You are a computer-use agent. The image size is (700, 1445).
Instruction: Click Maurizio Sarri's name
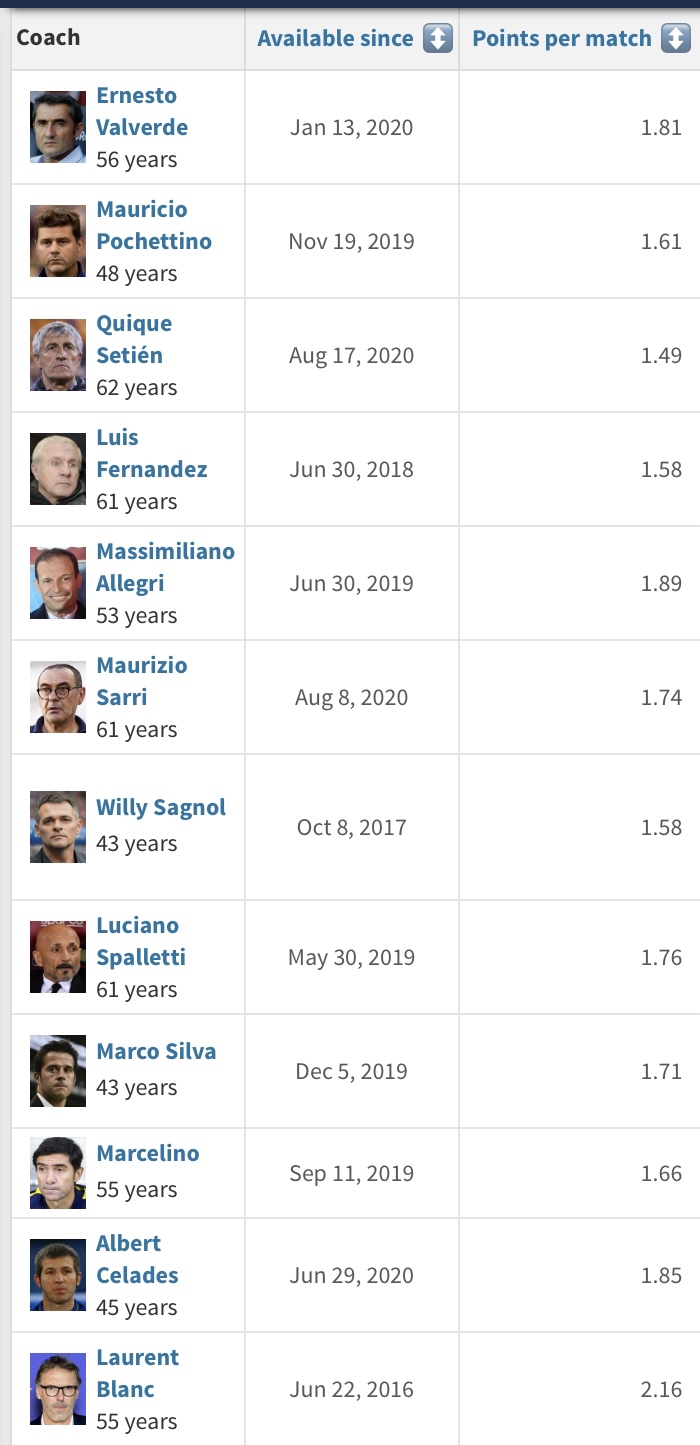(x=141, y=681)
